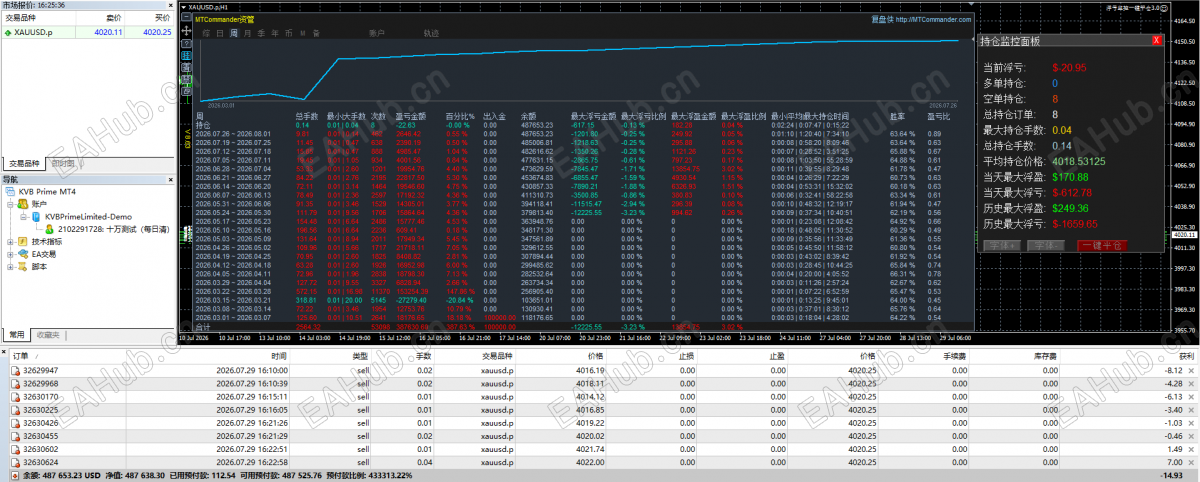
Task: Switch to the 交易品种 tab
Action: 24,163
